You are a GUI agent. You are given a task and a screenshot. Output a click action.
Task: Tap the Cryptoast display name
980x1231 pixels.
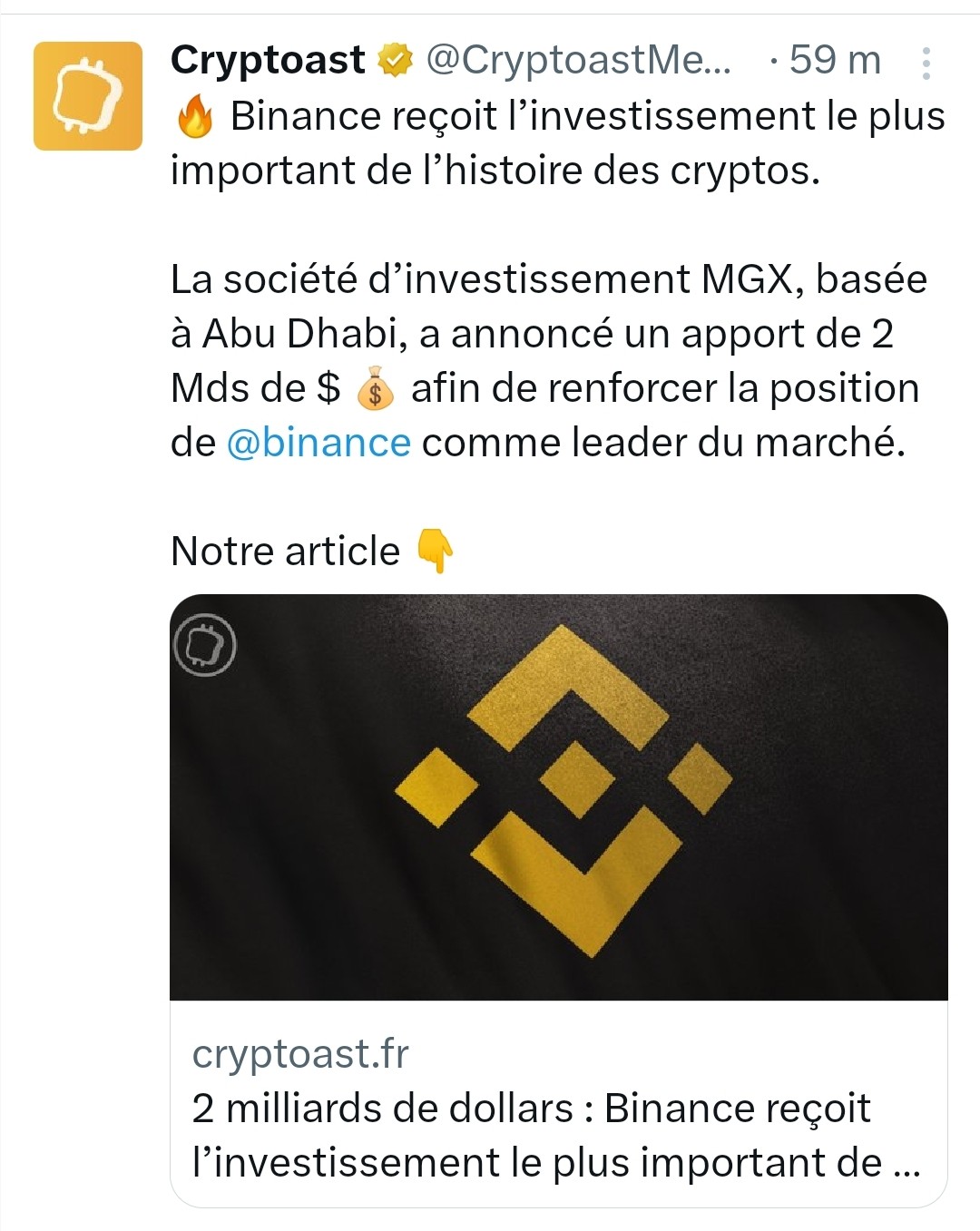(x=268, y=61)
